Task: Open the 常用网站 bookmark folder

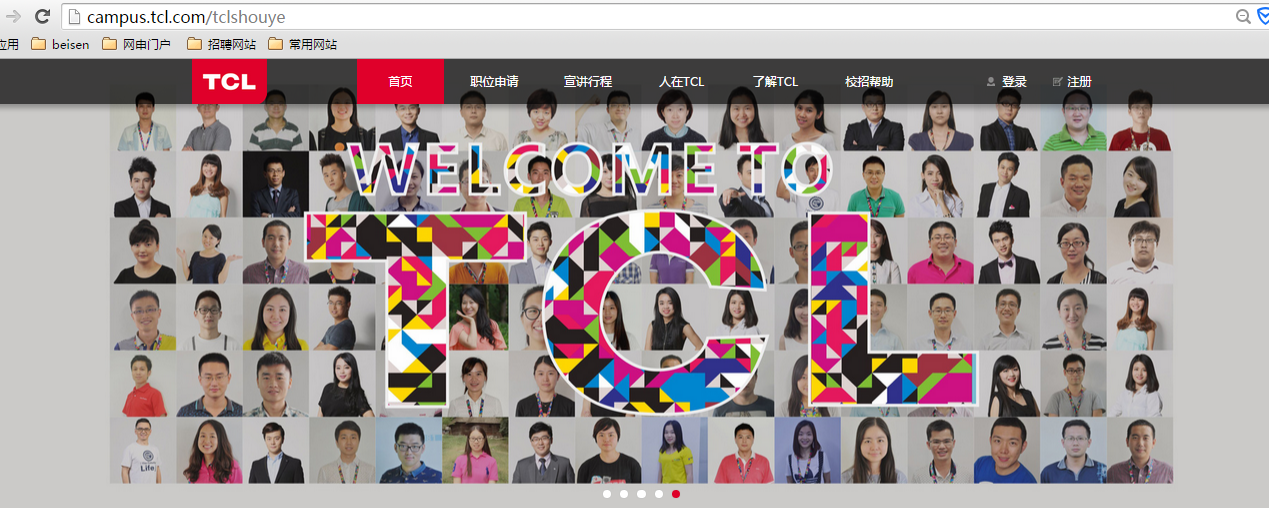Action: pyautogui.click(x=303, y=44)
